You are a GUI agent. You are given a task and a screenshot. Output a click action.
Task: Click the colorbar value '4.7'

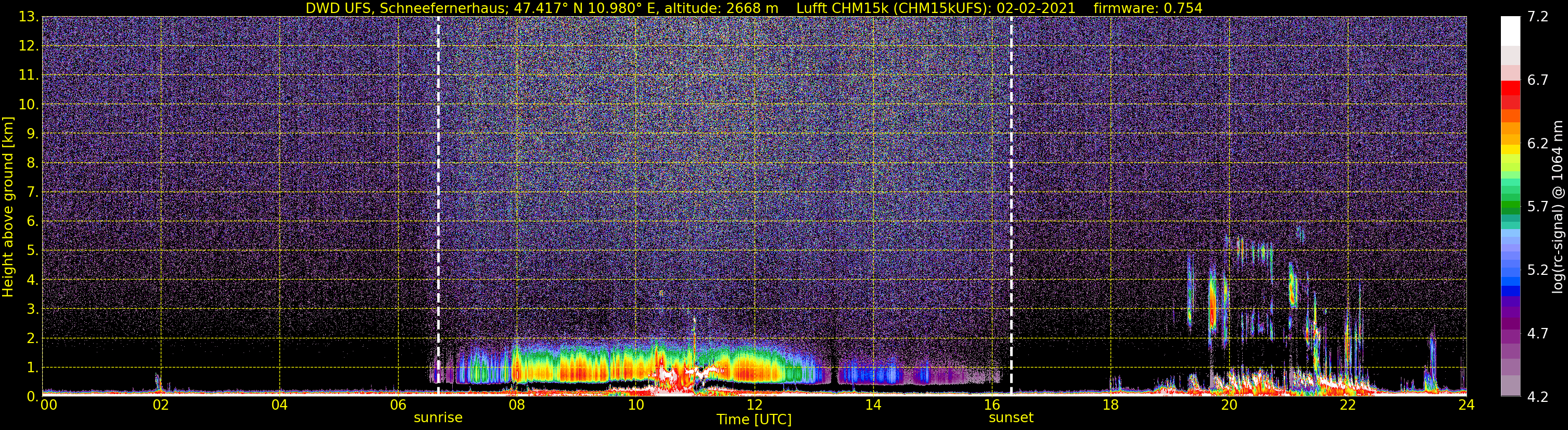click(x=1538, y=333)
